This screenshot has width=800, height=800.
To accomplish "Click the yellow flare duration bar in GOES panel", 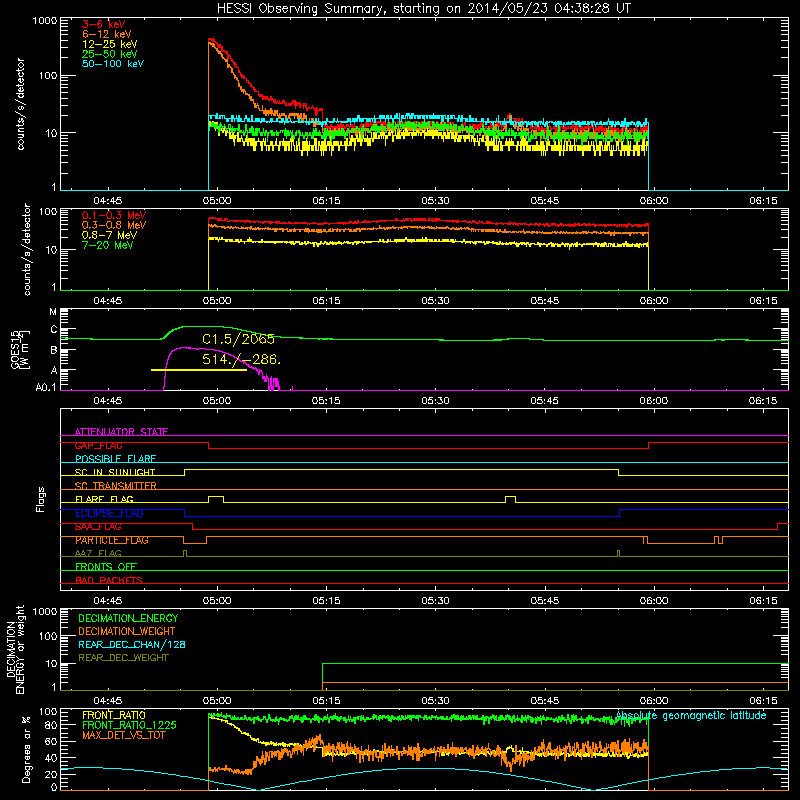I will 199,370.
